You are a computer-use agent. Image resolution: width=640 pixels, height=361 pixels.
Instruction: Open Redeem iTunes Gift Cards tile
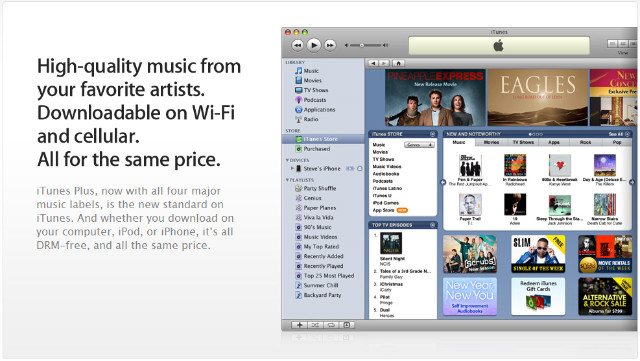tap(538, 296)
